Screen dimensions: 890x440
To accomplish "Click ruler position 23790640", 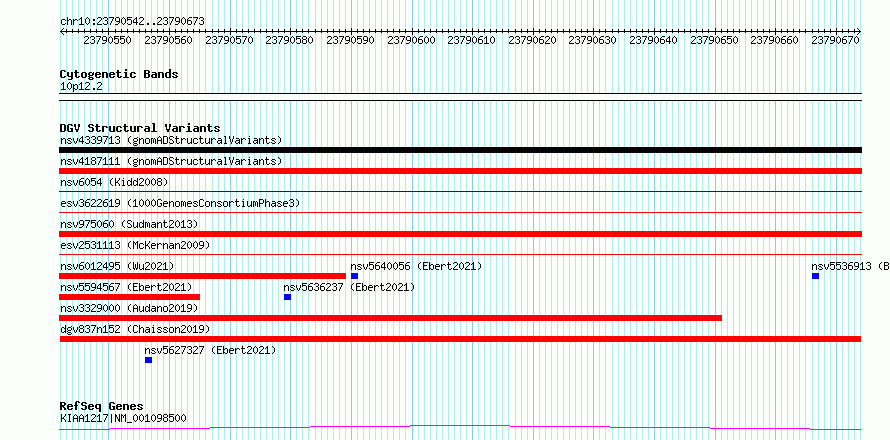I will pyautogui.click(x=653, y=40).
